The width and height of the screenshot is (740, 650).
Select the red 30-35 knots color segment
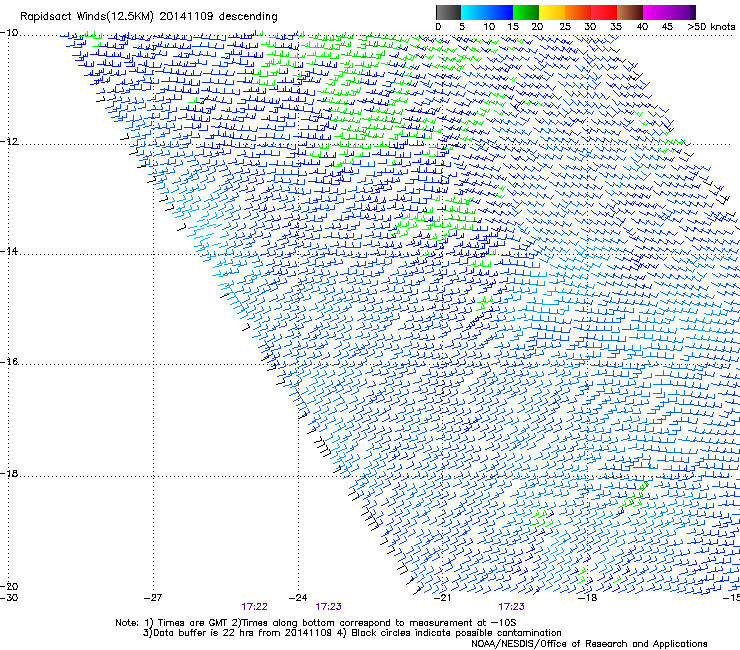coord(604,12)
